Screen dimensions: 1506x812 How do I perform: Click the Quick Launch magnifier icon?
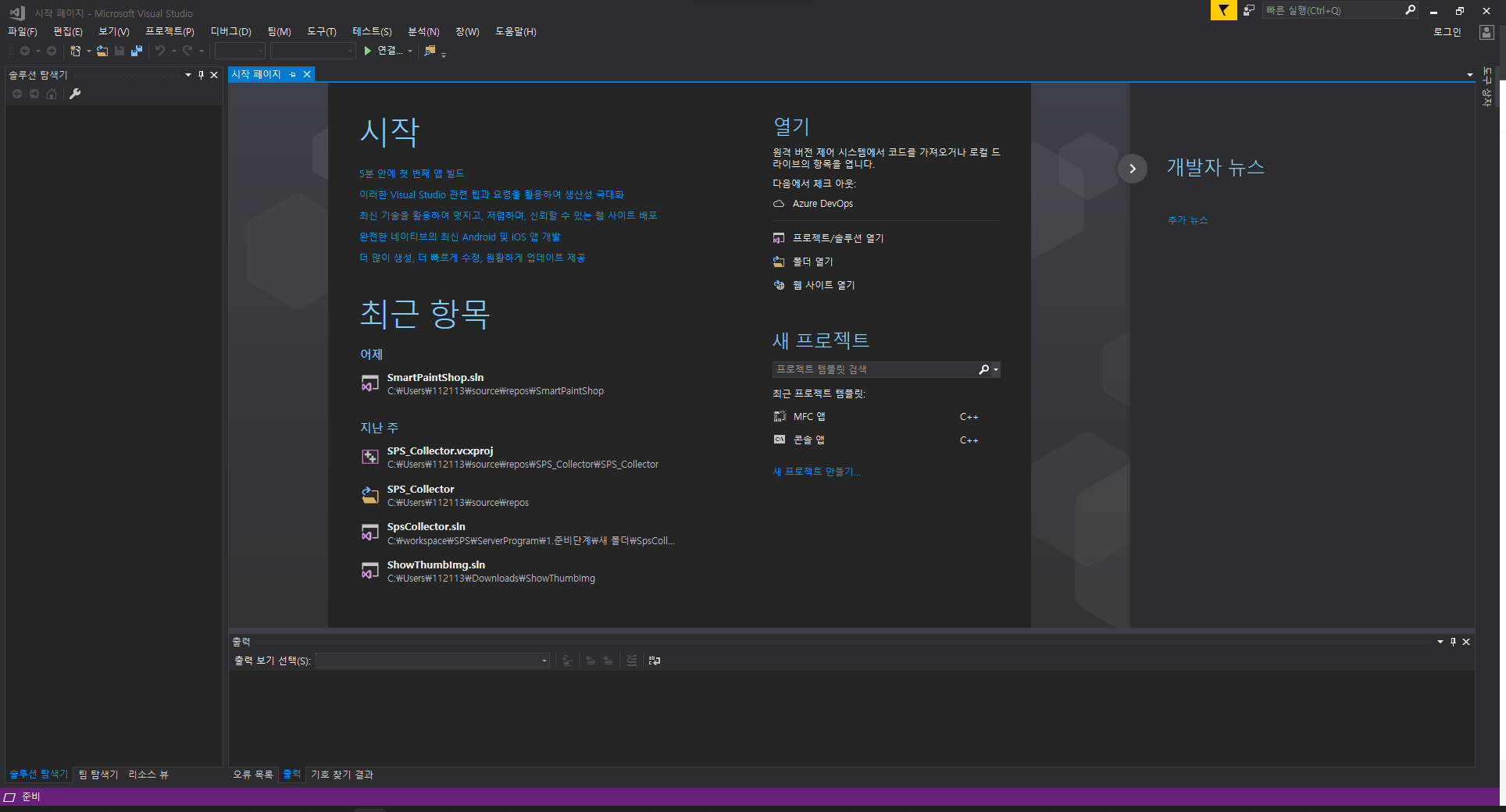[1410, 10]
